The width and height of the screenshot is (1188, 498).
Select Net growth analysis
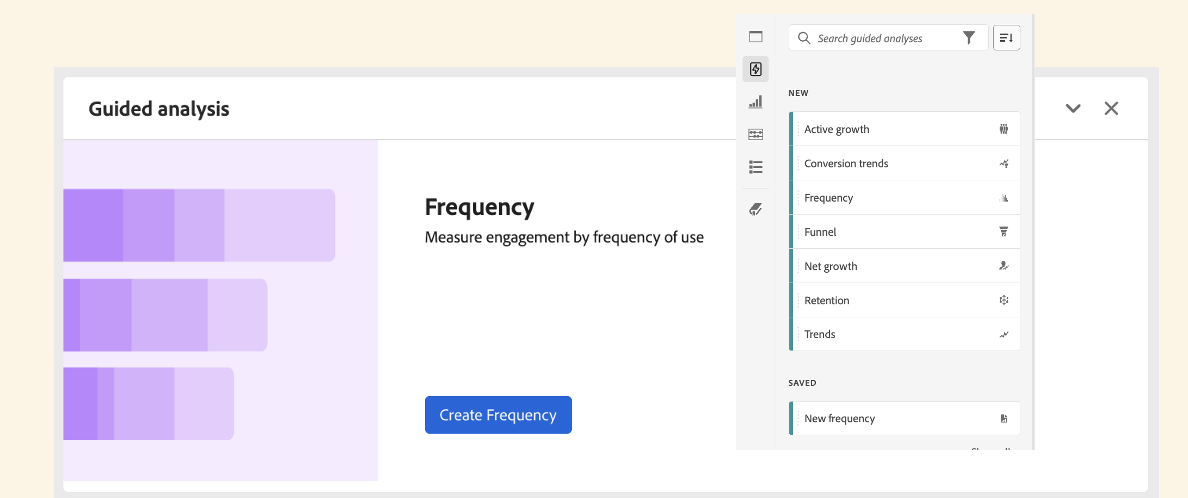(905, 266)
